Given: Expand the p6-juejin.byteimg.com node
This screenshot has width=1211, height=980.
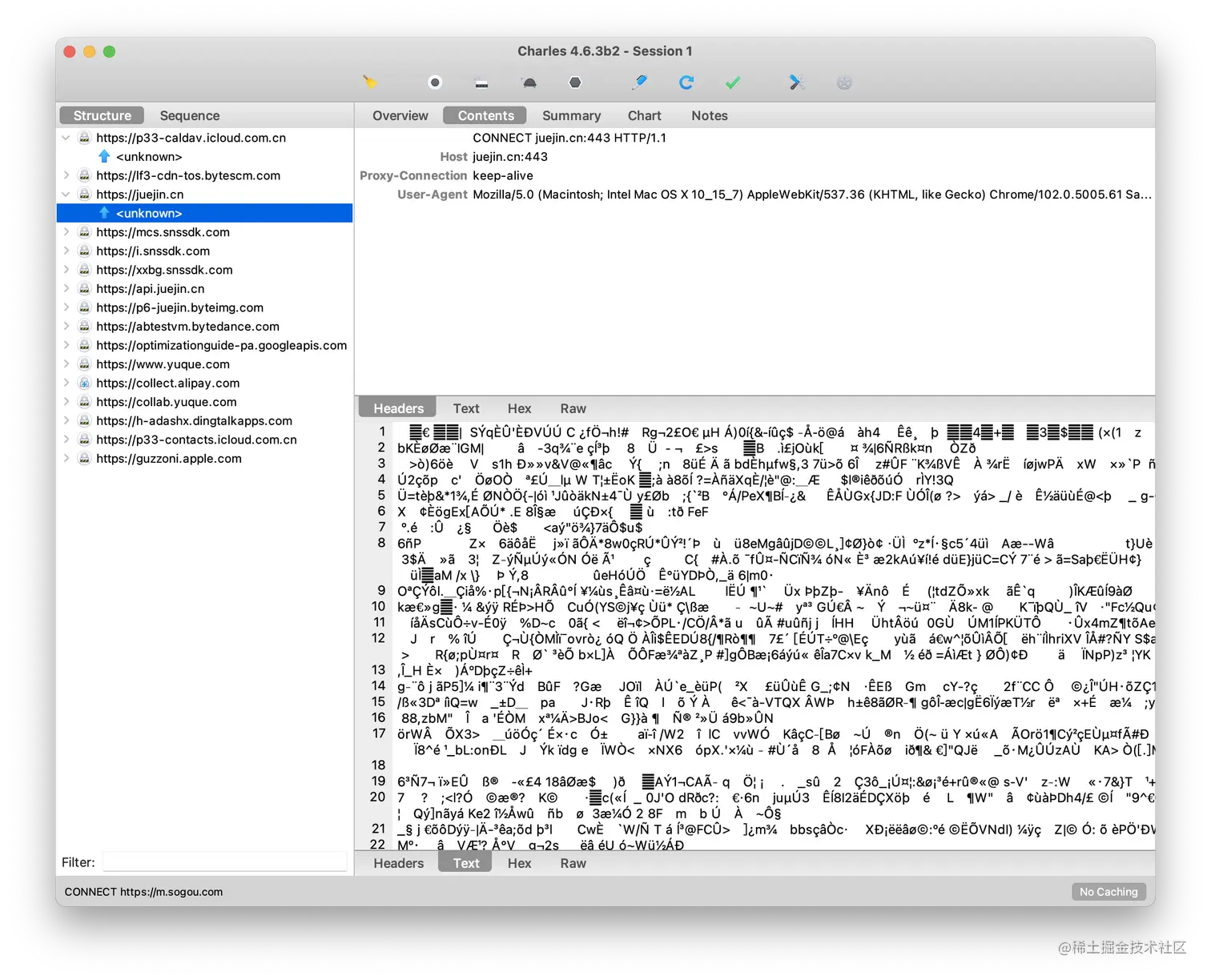Looking at the screenshot, I should coord(66,307).
